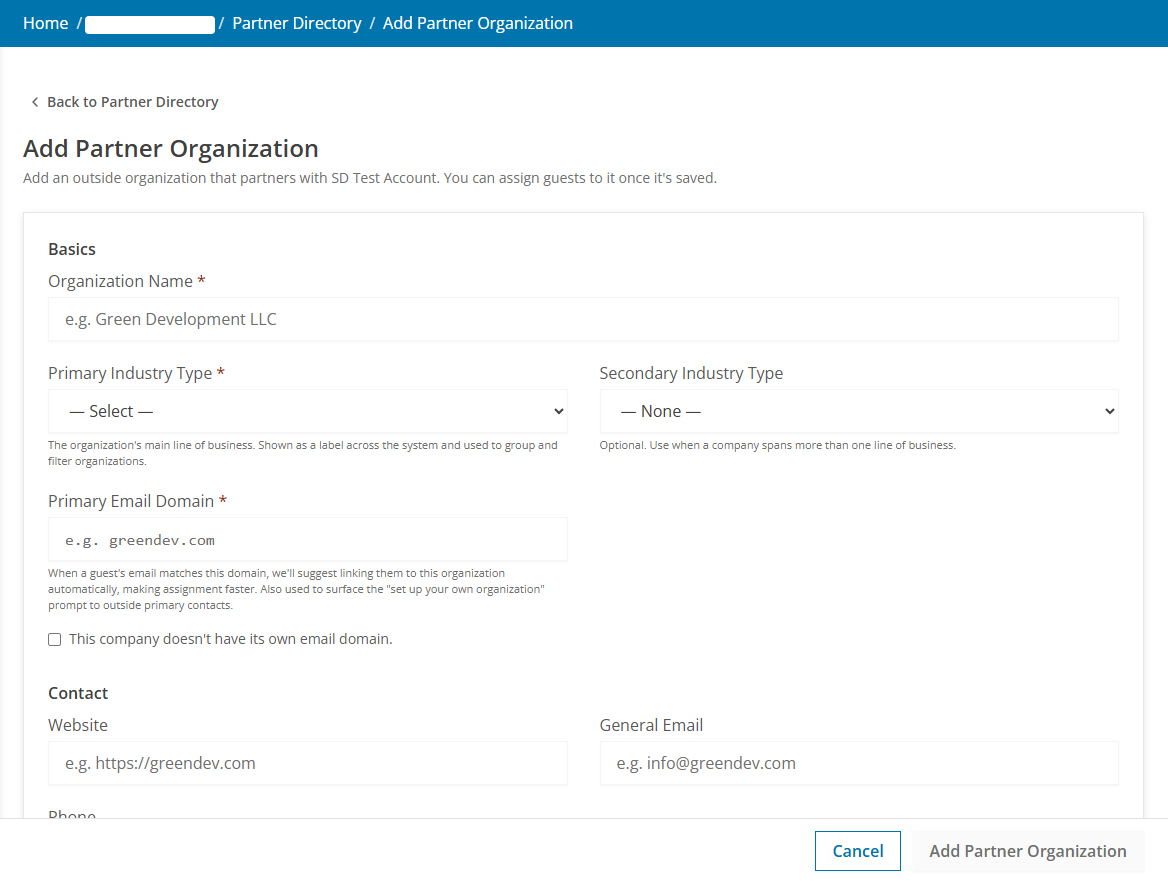Click the General Email label

[x=651, y=725]
